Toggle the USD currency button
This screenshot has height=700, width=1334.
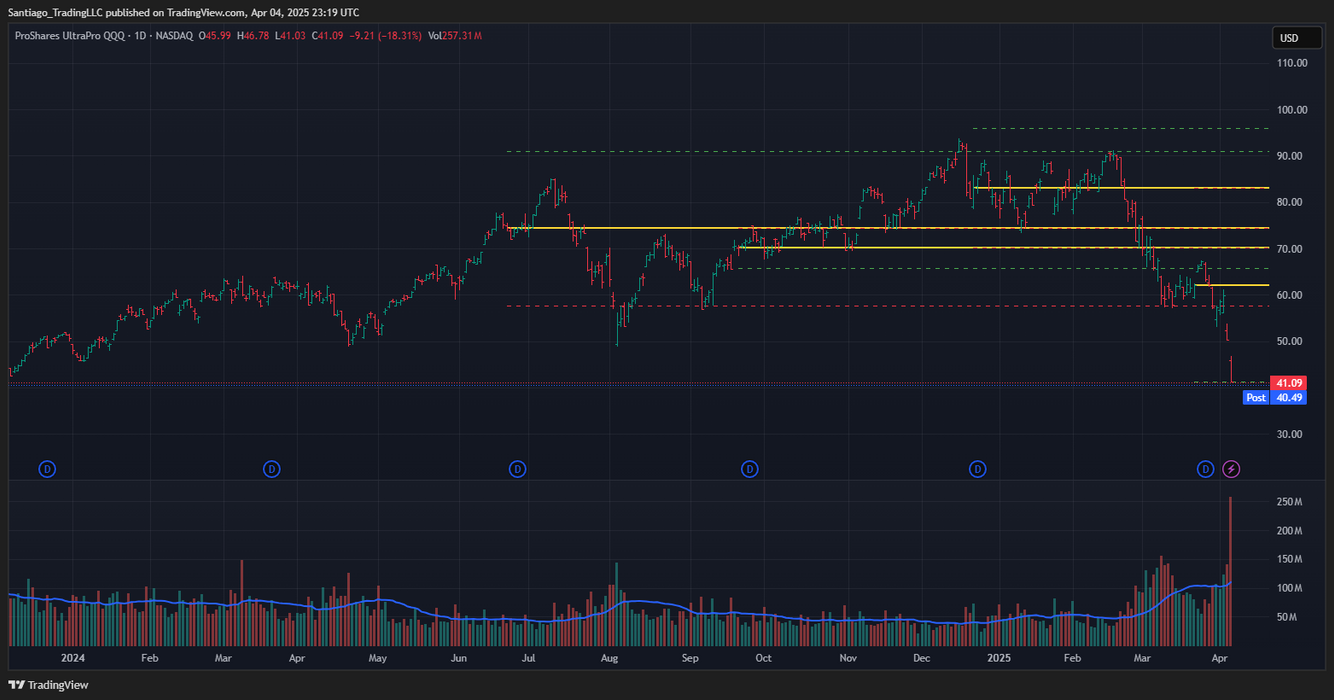pyautogui.click(x=1296, y=37)
